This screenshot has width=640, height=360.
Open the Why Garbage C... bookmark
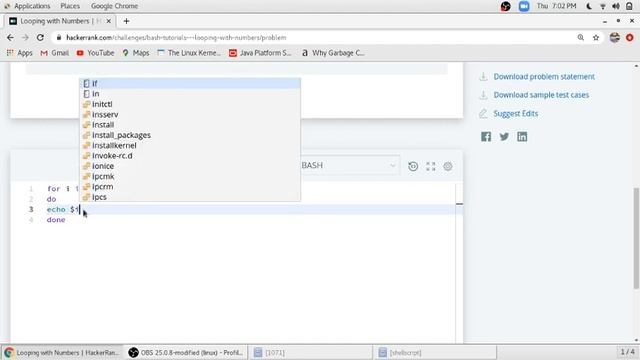333,53
